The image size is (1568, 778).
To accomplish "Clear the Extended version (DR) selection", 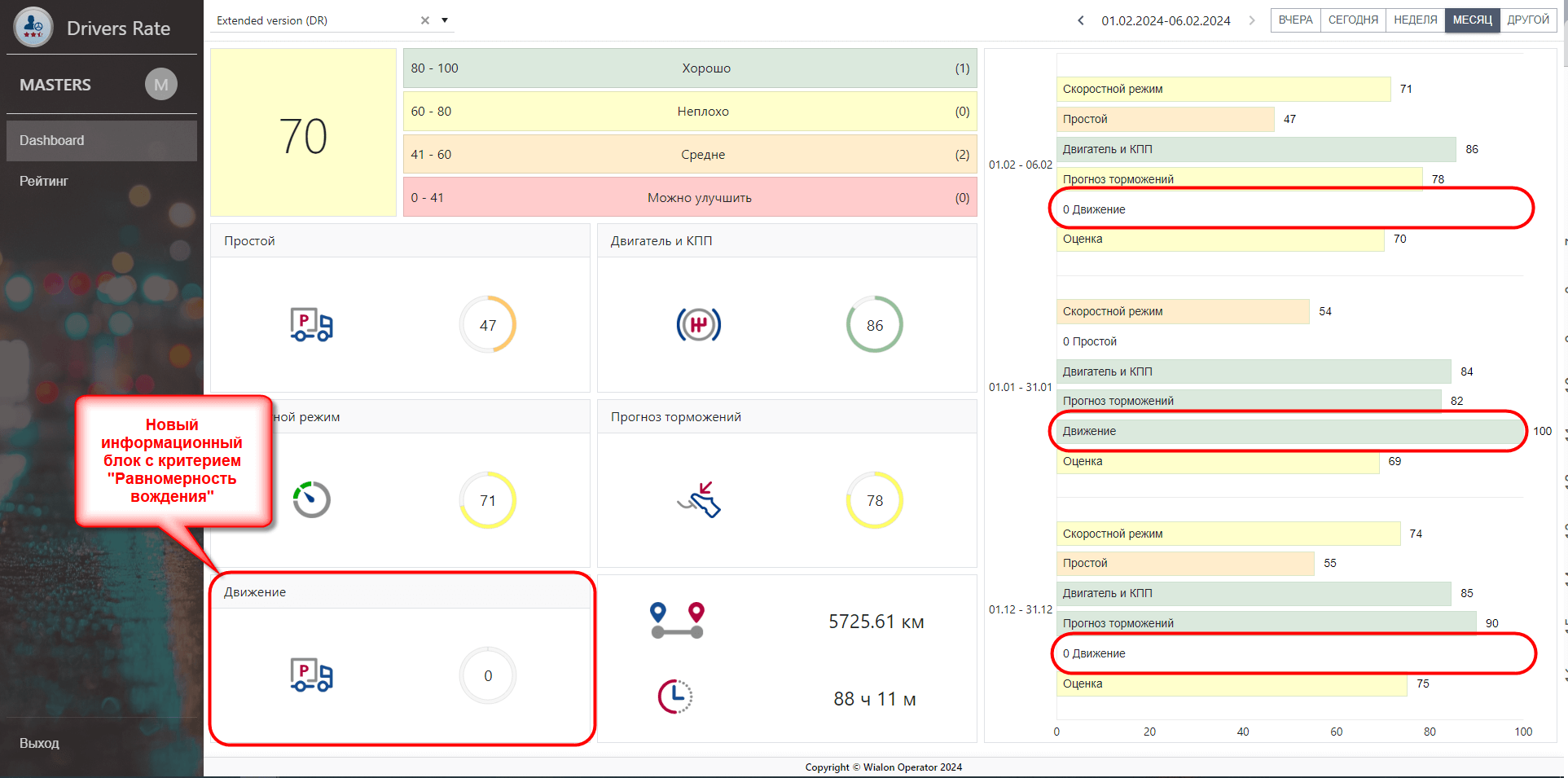I will click(425, 20).
